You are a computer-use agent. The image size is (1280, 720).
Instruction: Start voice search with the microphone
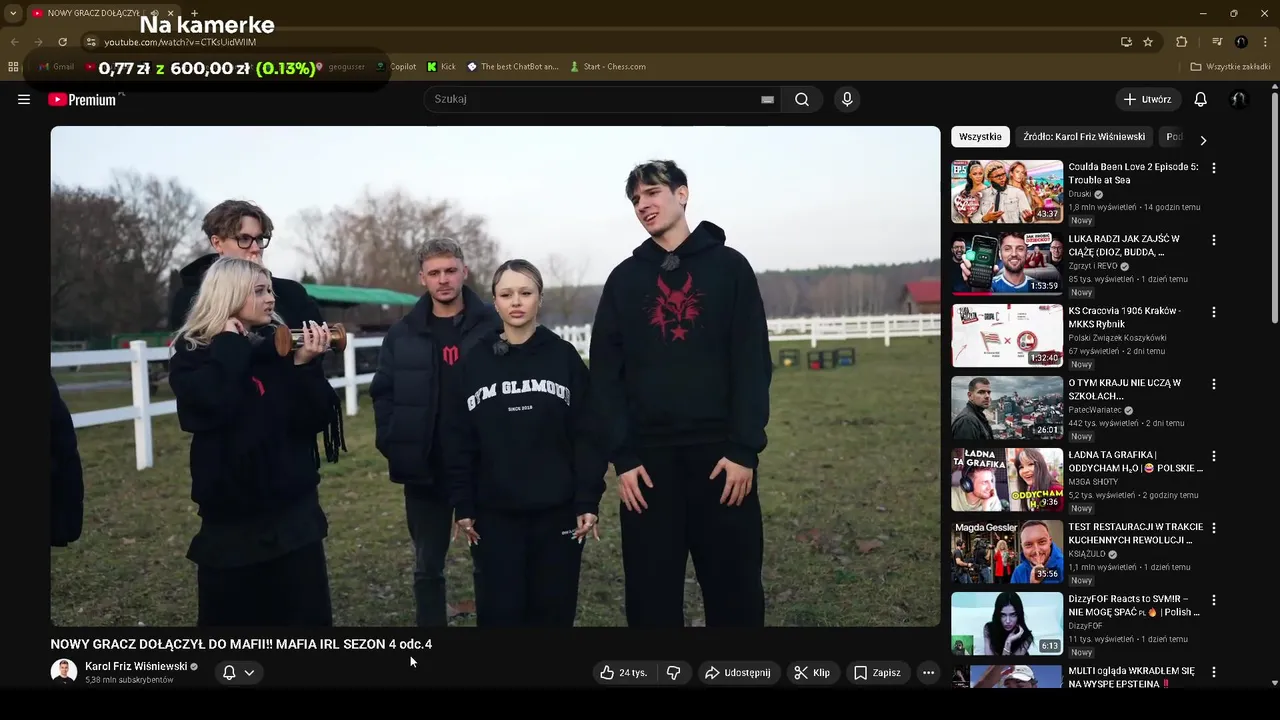(847, 99)
